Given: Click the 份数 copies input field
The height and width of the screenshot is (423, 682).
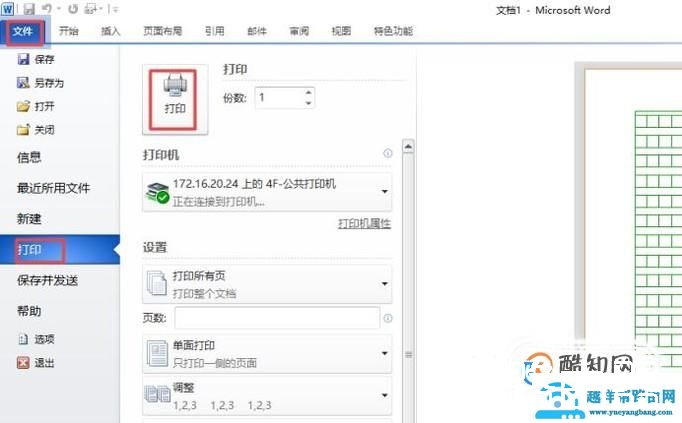Looking at the screenshot, I should 279,98.
